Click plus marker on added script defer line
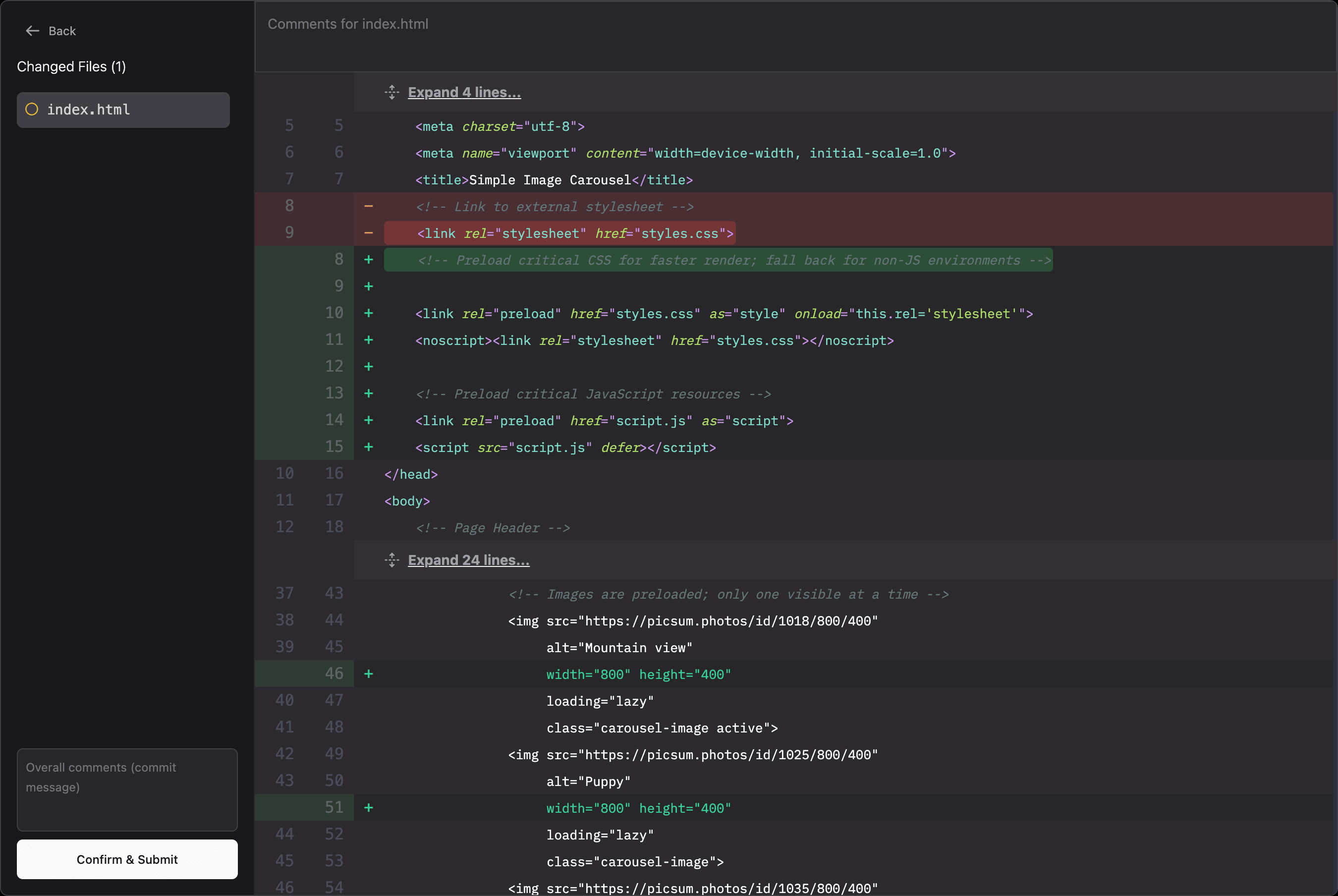Viewport: 1338px width, 896px height. point(369,448)
